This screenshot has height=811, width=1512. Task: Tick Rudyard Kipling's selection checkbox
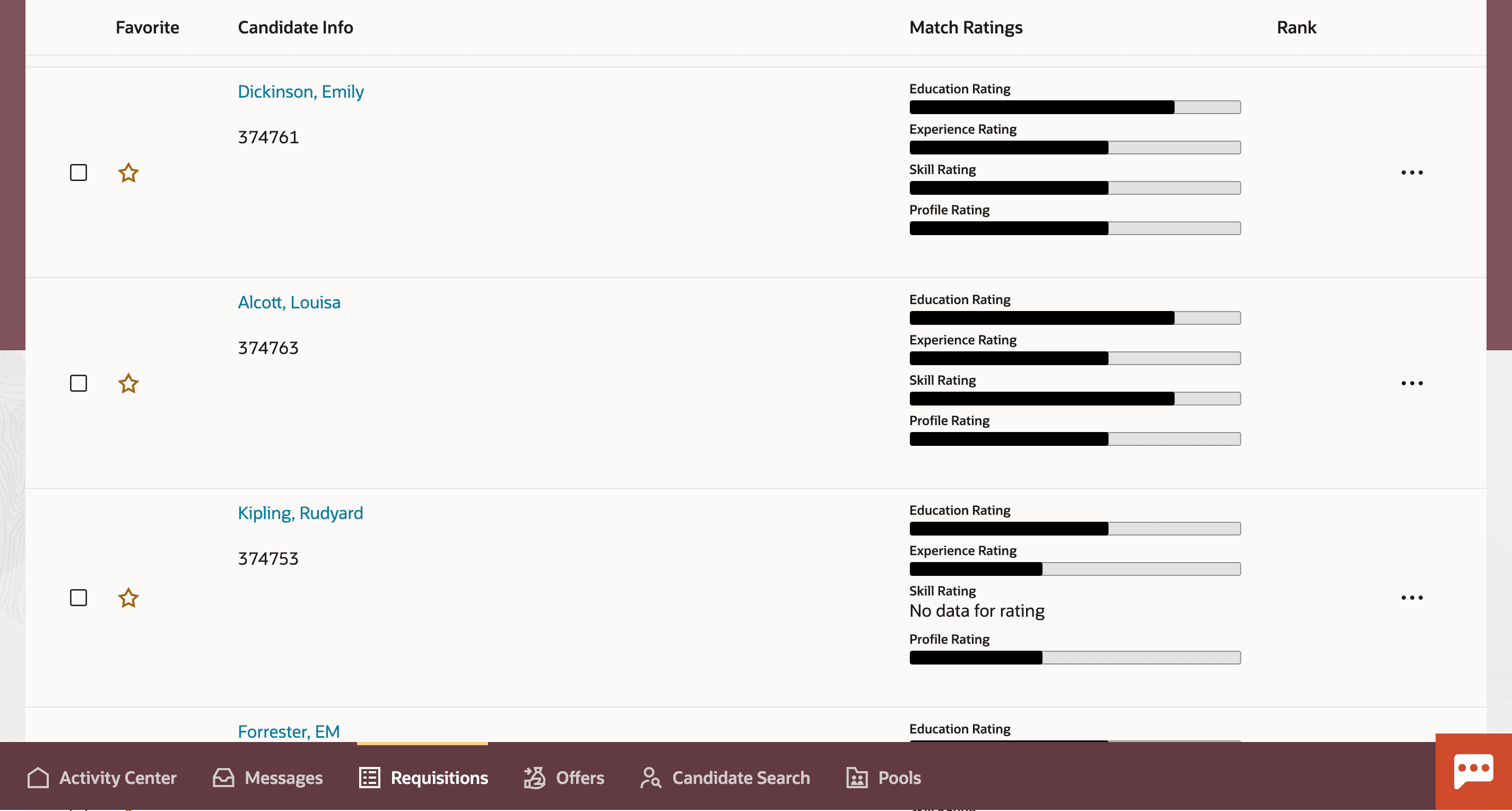tap(78, 598)
